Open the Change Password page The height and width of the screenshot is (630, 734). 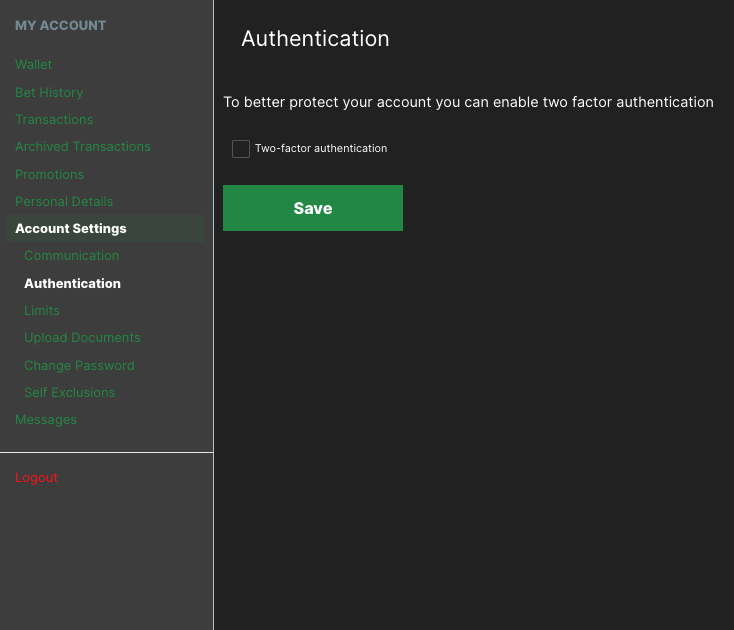79,366
